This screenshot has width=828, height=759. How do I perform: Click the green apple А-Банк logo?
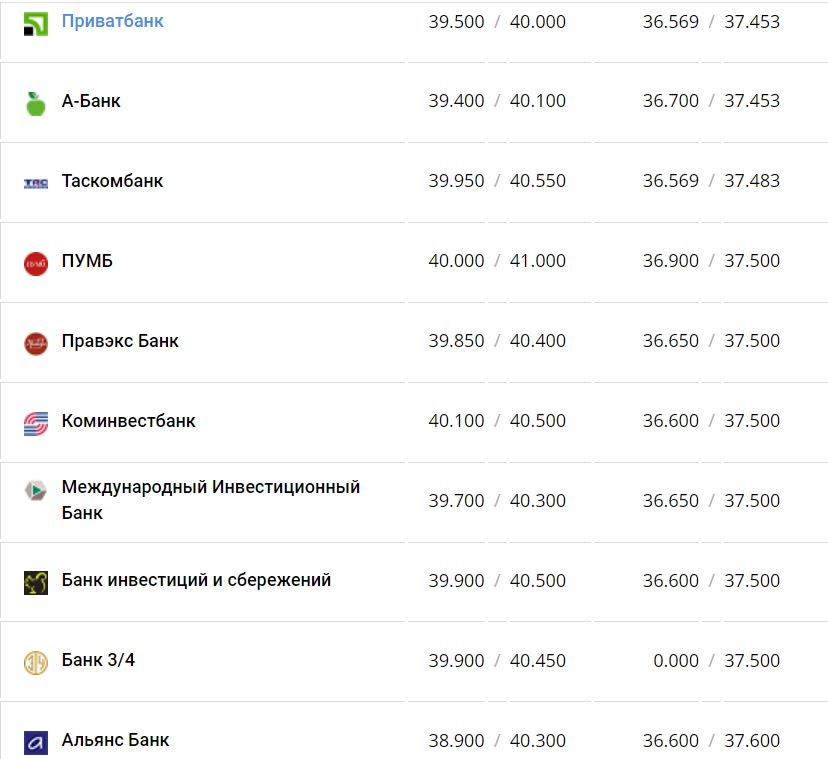click(36, 103)
